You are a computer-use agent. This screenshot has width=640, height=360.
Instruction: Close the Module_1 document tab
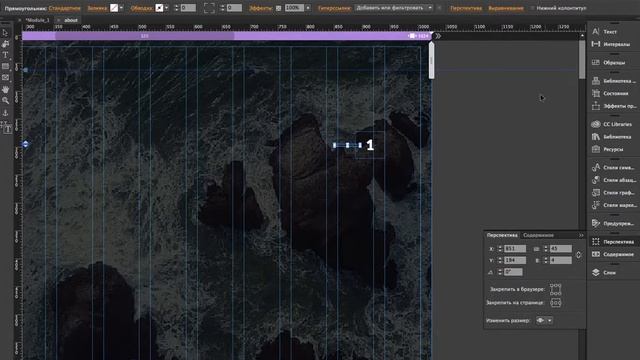point(19,20)
